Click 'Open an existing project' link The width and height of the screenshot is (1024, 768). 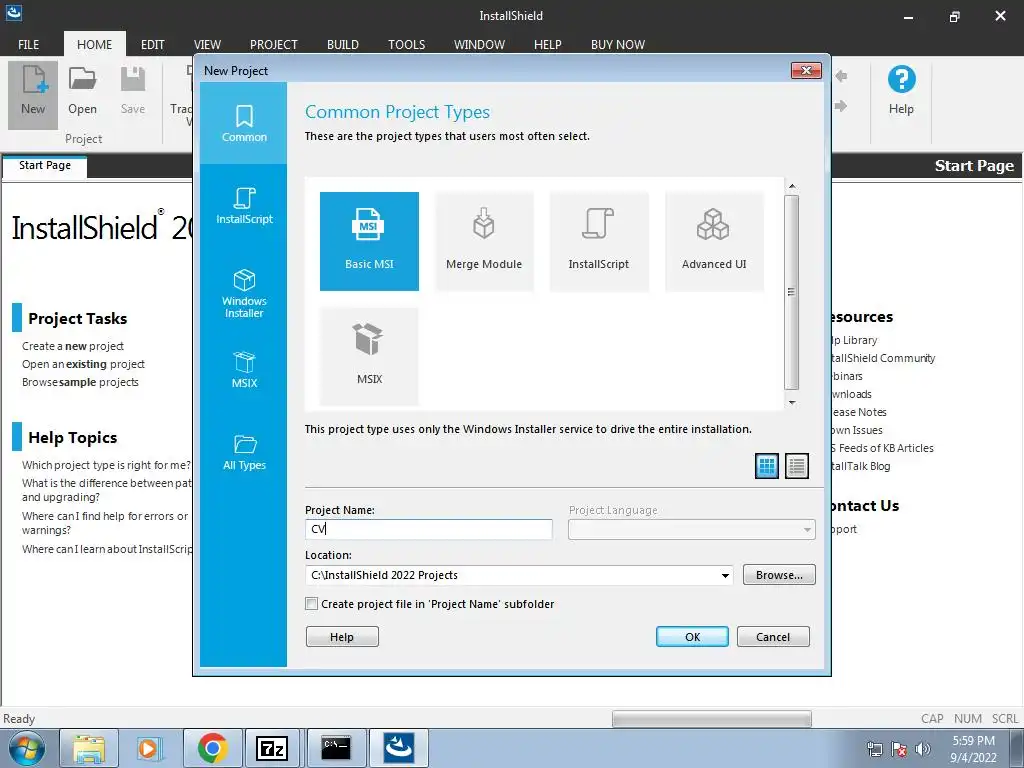(83, 364)
